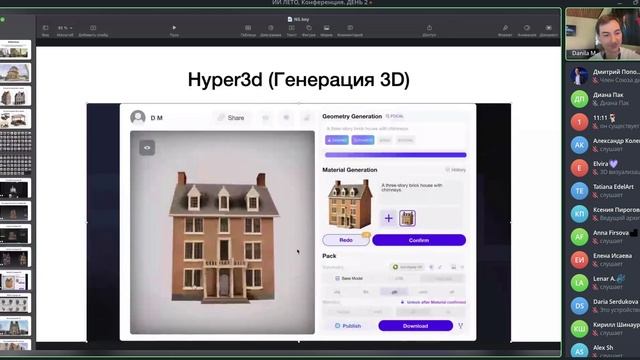Viewport: 640px width, 360px height.
Task: Click the Добавить слайд add slide icon
Action: pyautogui.click(x=93, y=28)
